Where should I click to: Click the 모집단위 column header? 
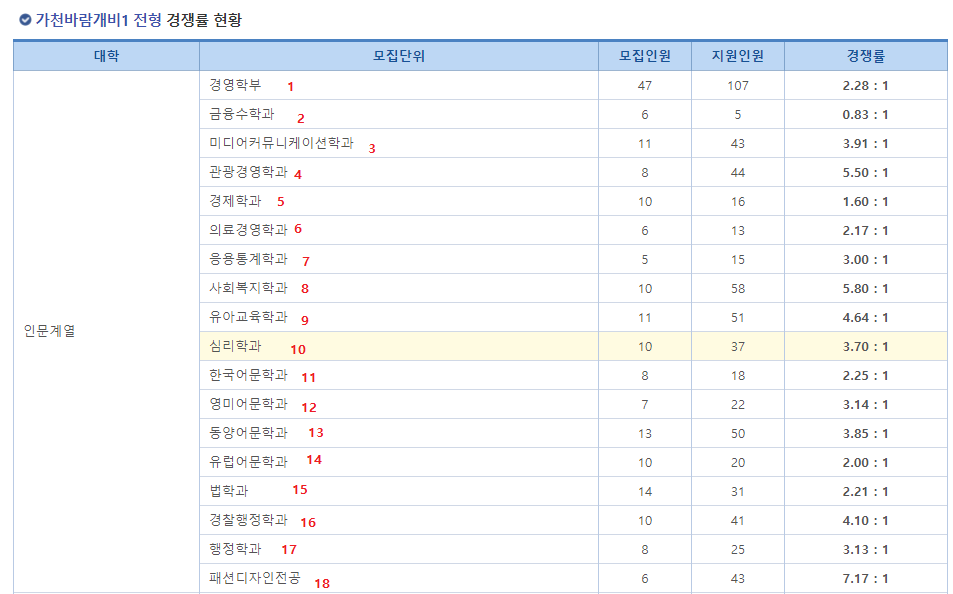[399, 56]
